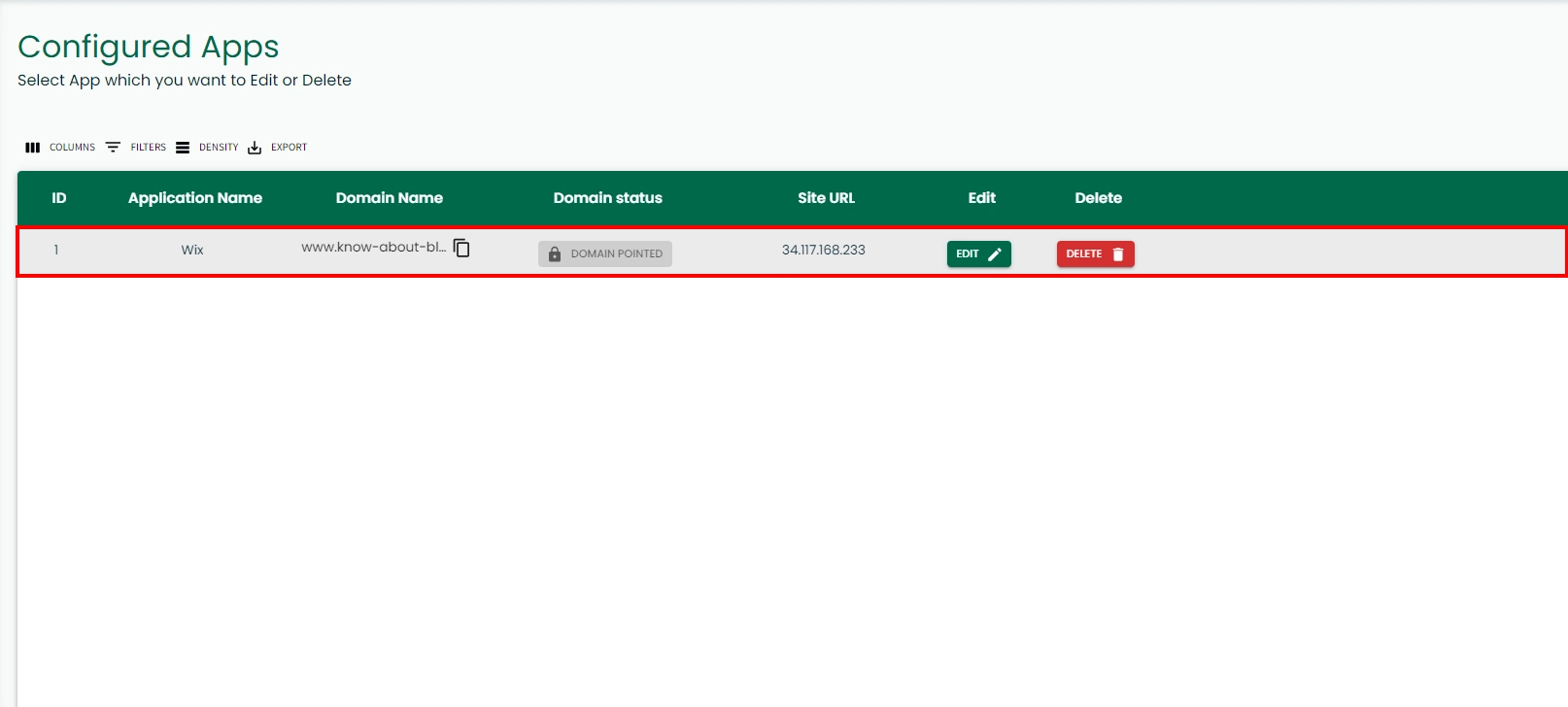Select site URL 34.117.168.233

pyautogui.click(x=824, y=251)
